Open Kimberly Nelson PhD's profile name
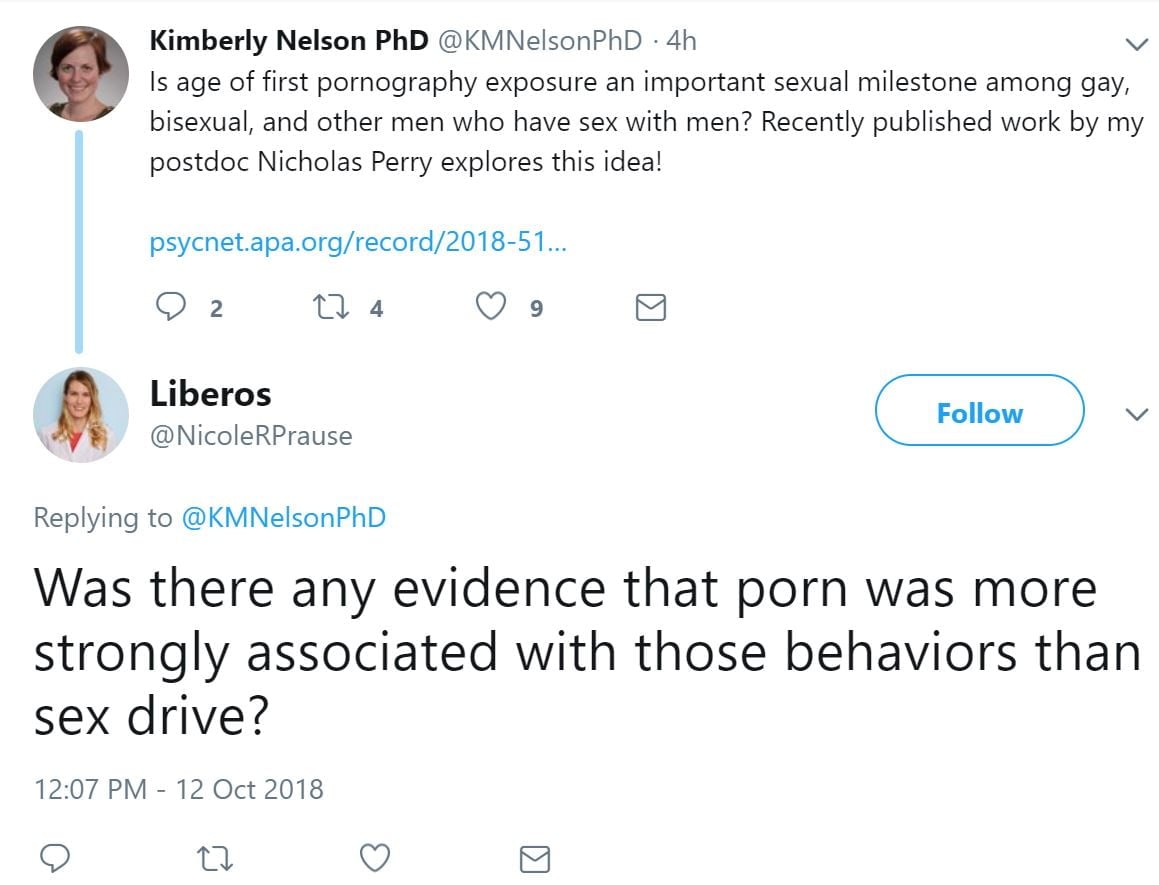The height and width of the screenshot is (885, 1159). click(x=289, y=41)
